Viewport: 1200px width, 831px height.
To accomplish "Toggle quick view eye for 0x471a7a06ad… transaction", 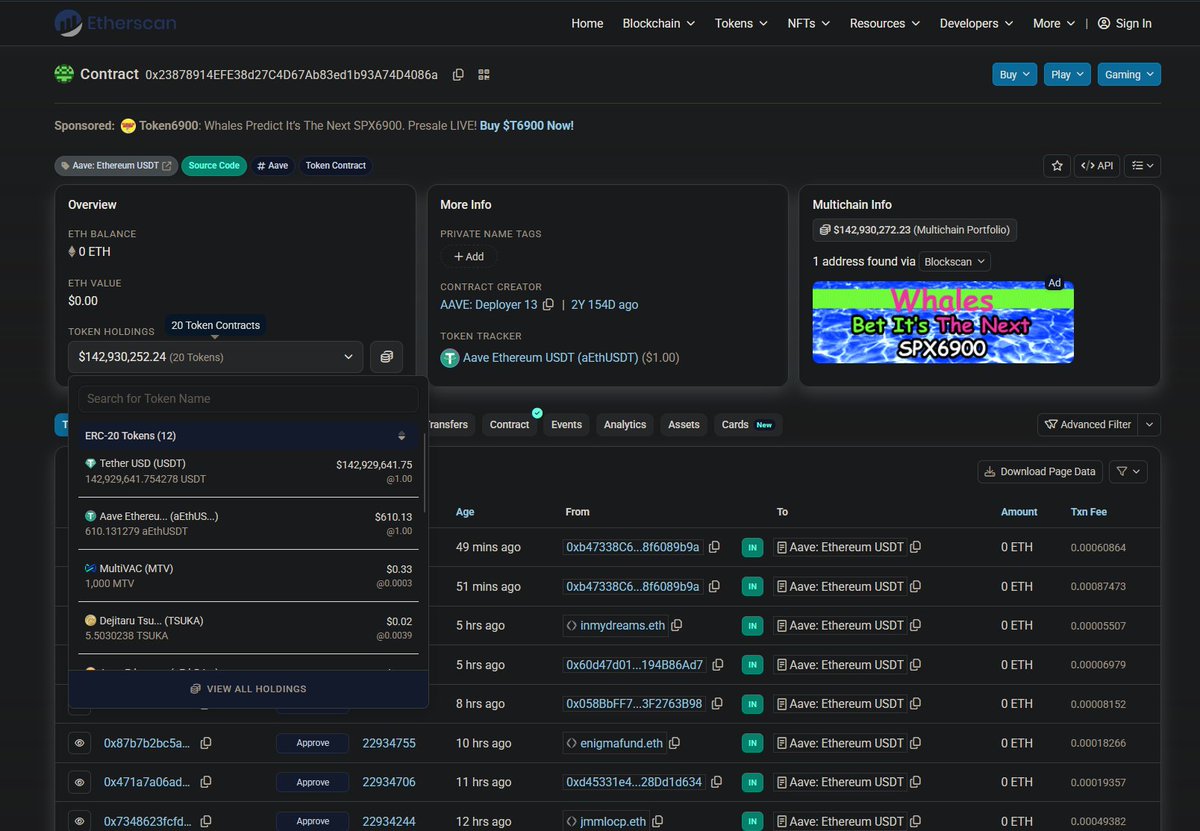I will 80,783.
